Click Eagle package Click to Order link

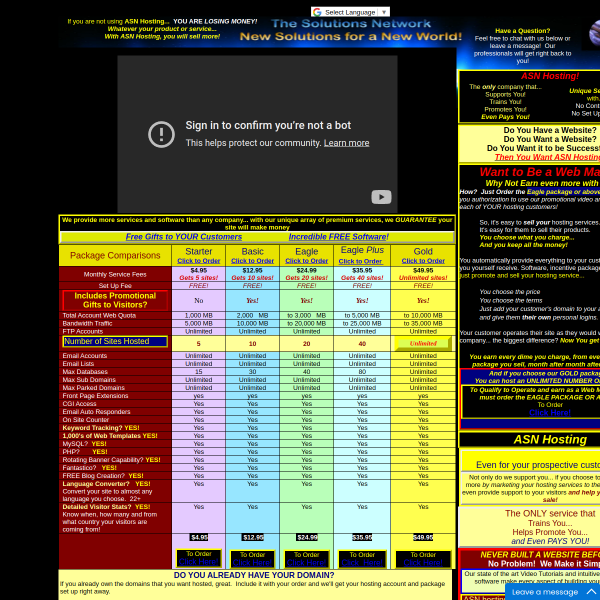point(307,261)
